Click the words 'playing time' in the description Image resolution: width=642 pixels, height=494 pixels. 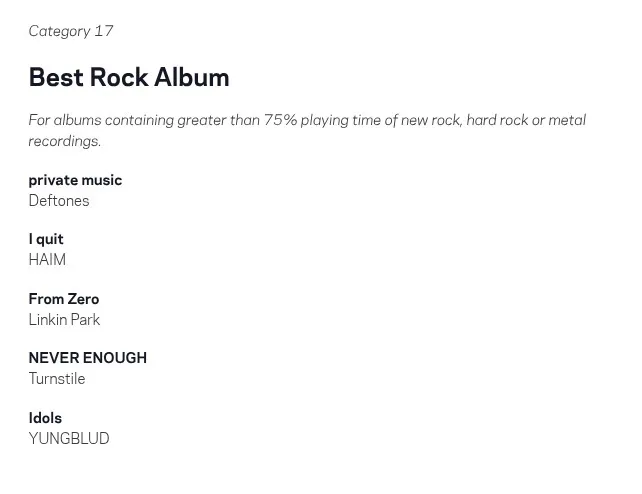(x=348, y=120)
